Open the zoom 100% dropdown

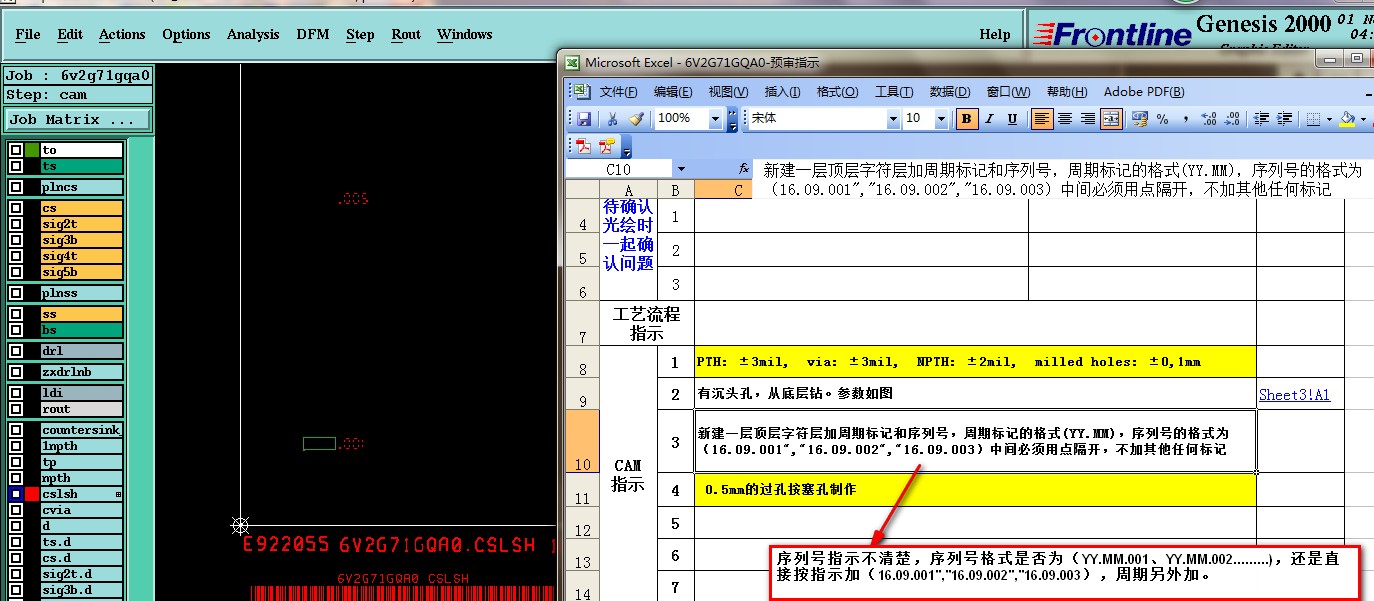click(x=715, y=118)
